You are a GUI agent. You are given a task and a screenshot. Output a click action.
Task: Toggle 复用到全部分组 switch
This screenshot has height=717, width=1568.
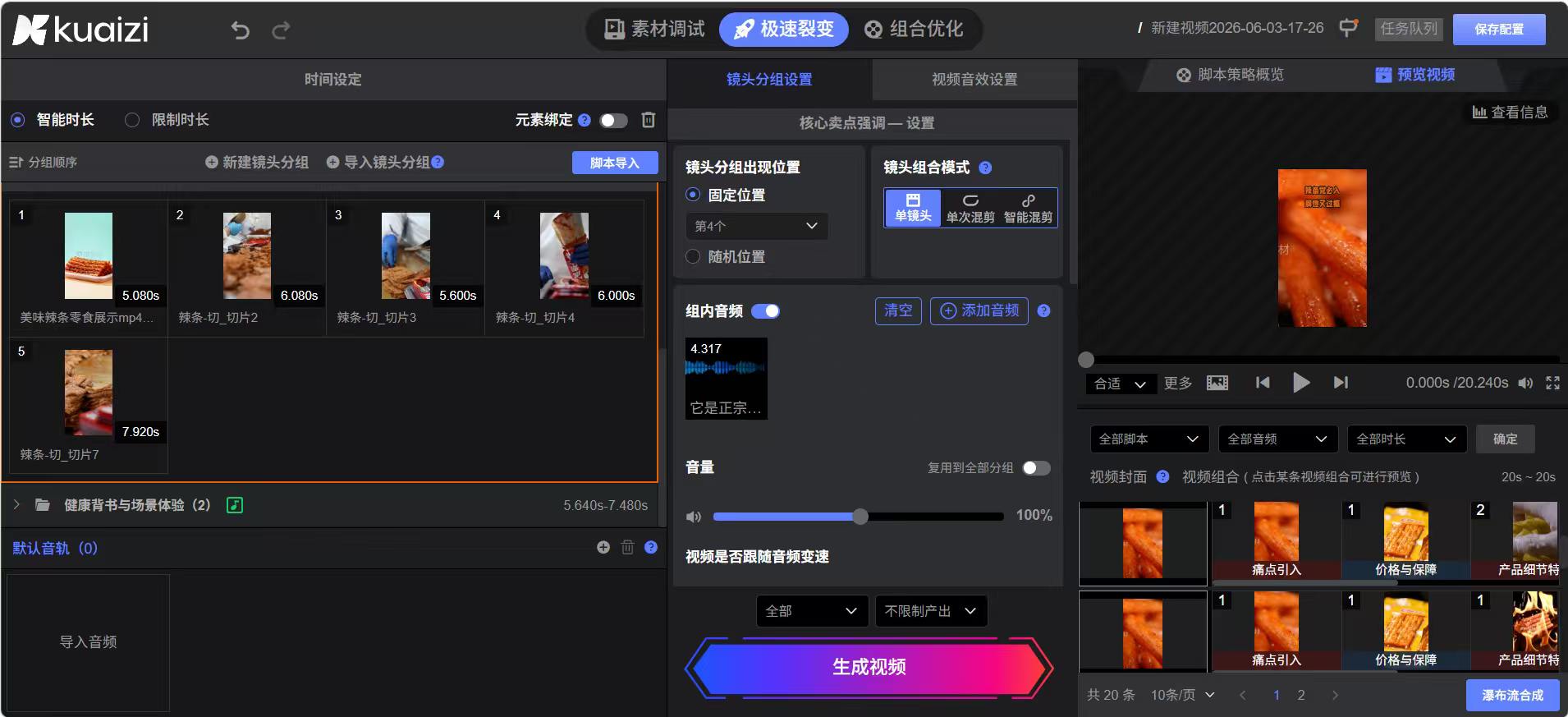click(x=1036, y=467)
